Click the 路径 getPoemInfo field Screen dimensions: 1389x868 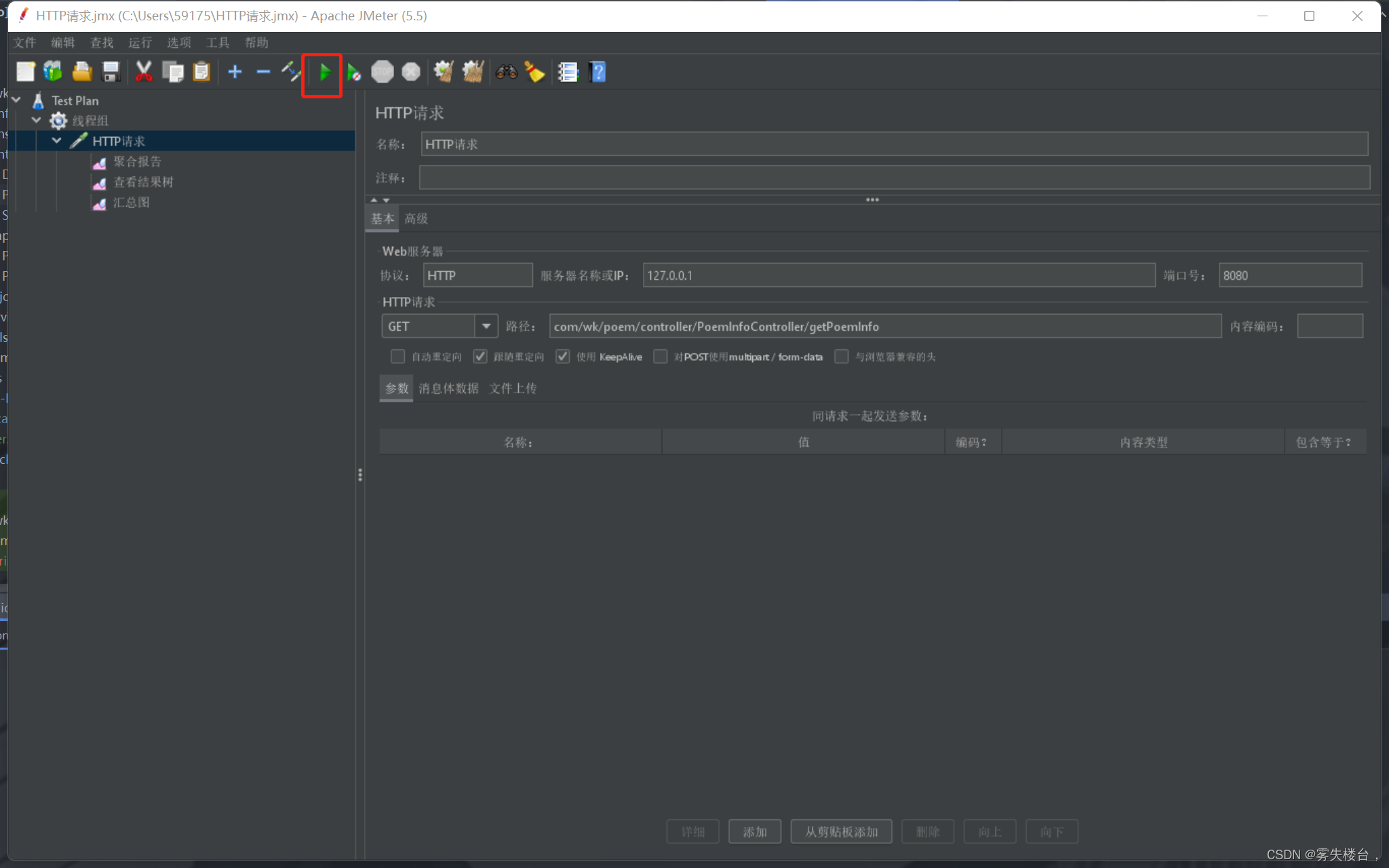pos(885,326)
